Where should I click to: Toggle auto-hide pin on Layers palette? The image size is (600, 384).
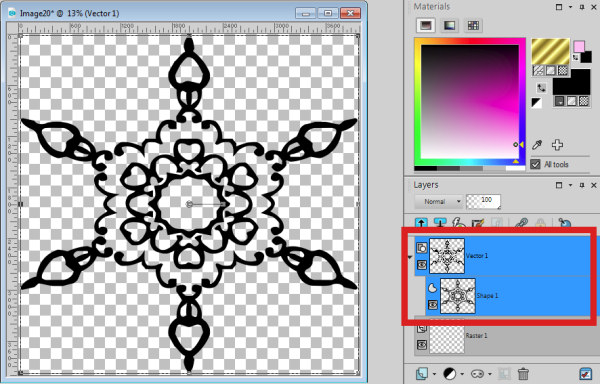point(582,185)
